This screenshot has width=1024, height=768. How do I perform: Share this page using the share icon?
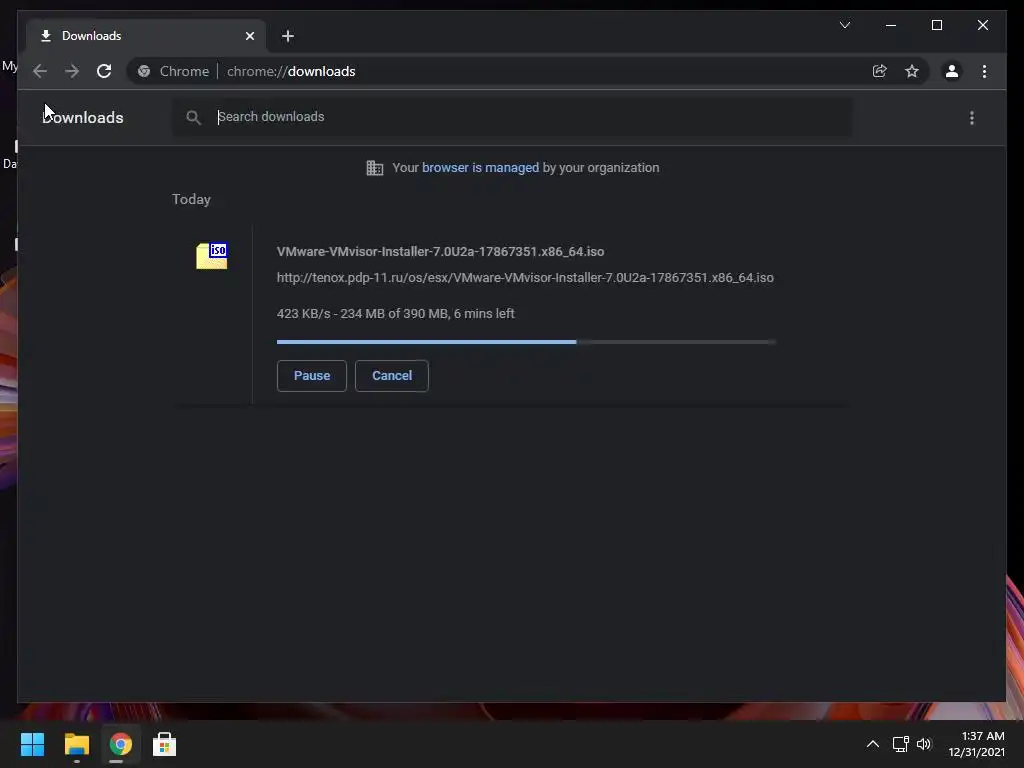880,71
